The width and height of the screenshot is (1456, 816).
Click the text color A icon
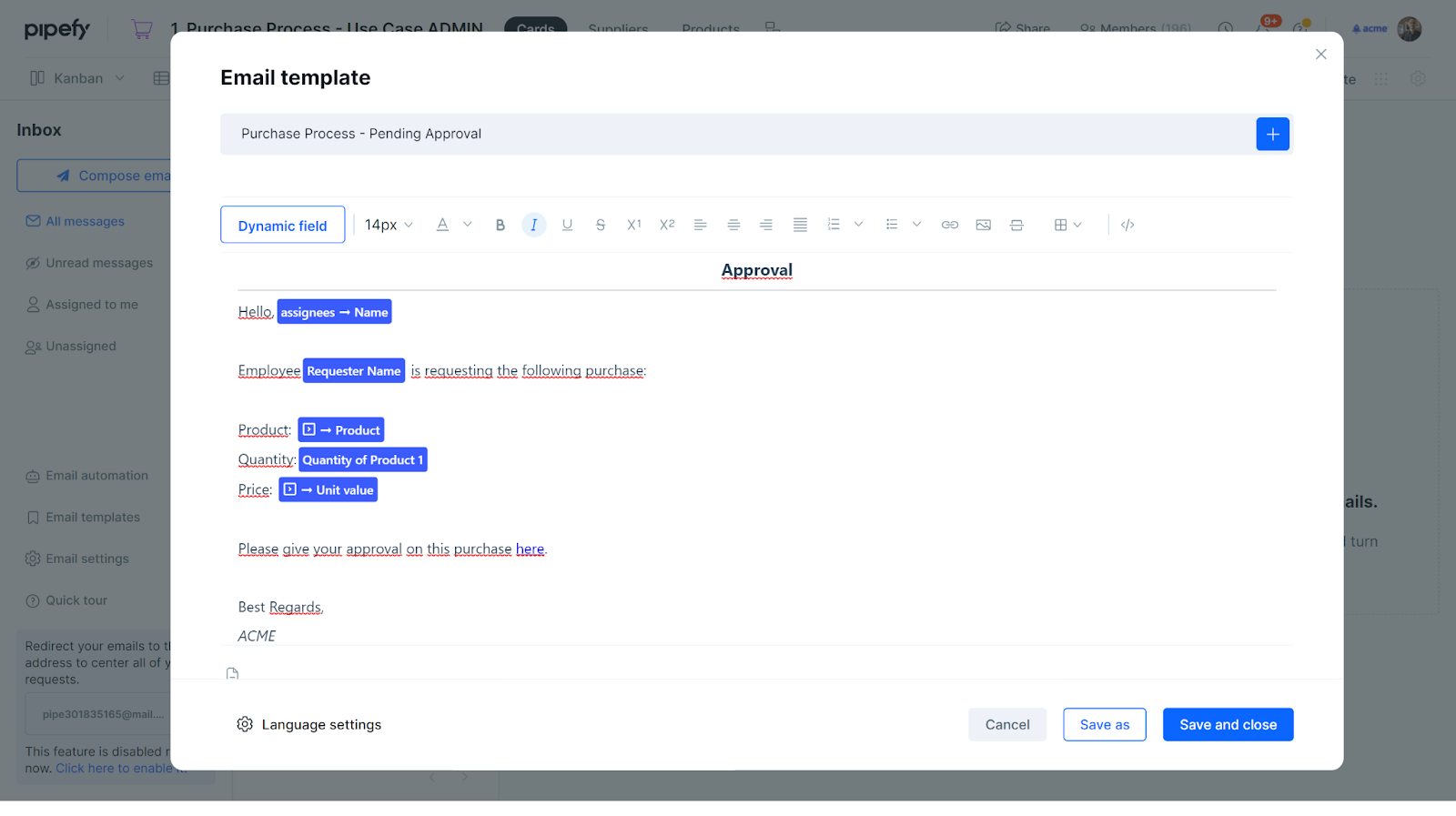(x=442, y=225)
